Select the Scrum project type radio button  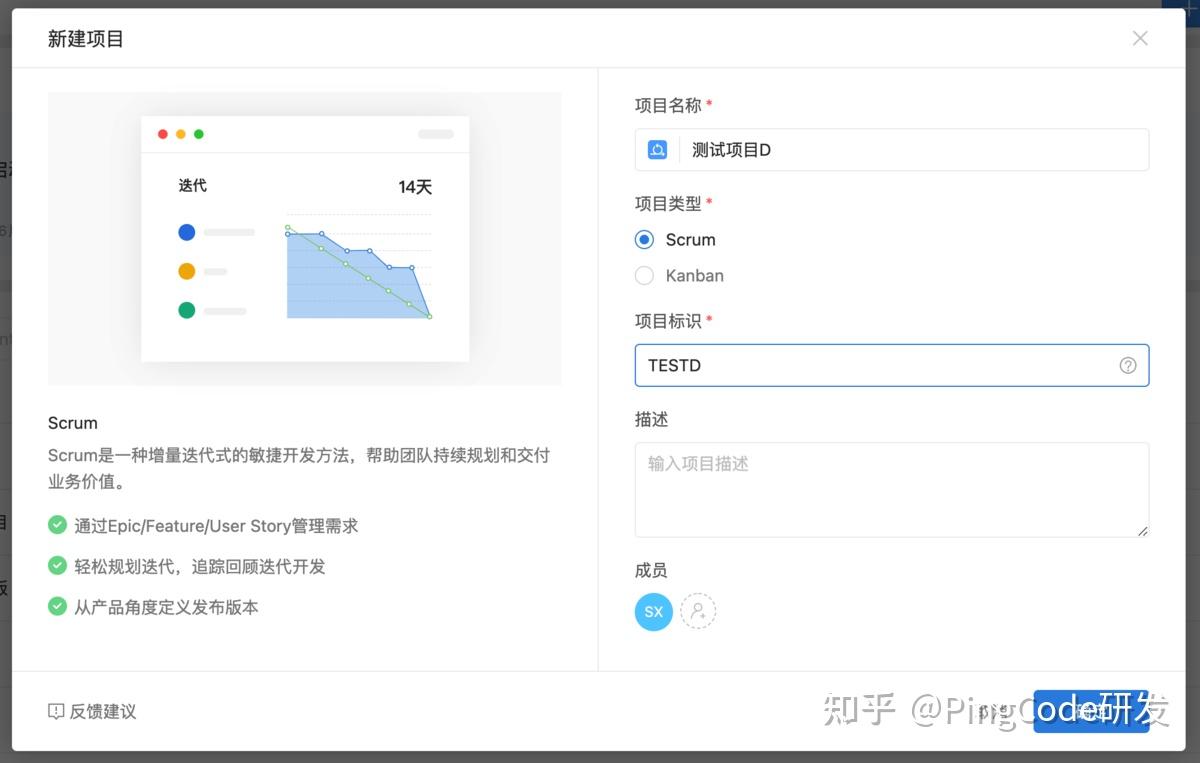(x=645, y=240)
